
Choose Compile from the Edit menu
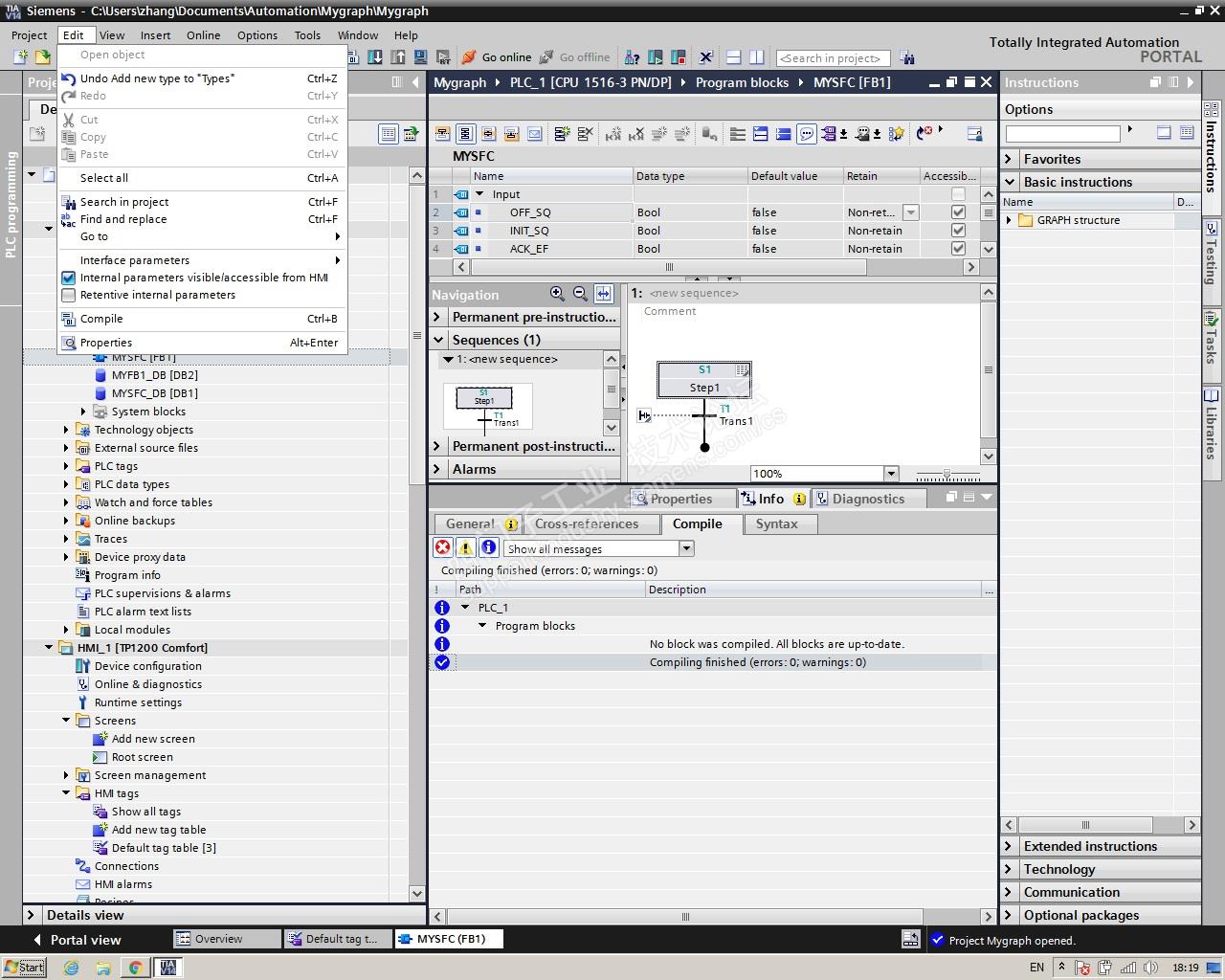101,319
